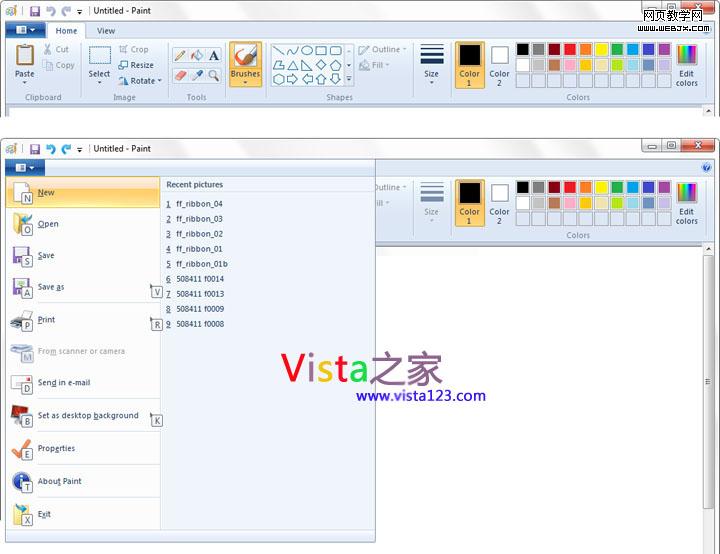Click the Help icon in lower window
Viewport: 720px width, 554px height.
tap(707, 168)
